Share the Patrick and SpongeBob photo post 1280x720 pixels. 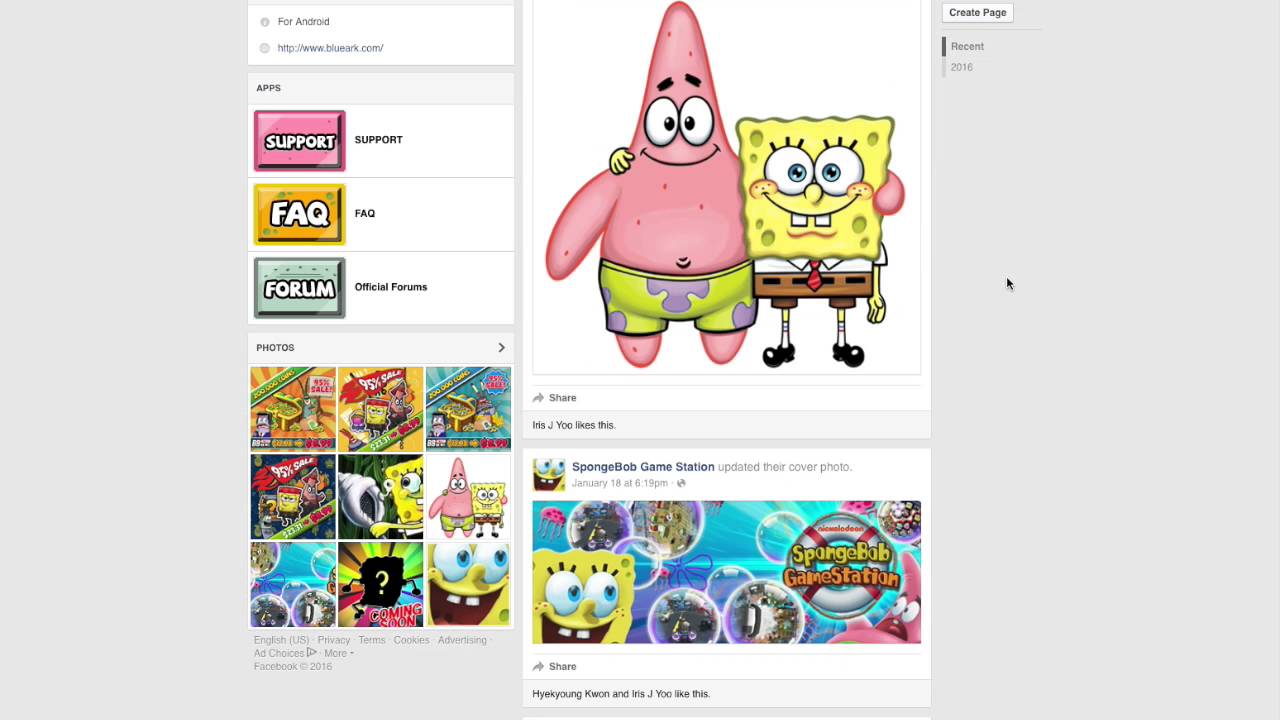(x=555, y=398)
